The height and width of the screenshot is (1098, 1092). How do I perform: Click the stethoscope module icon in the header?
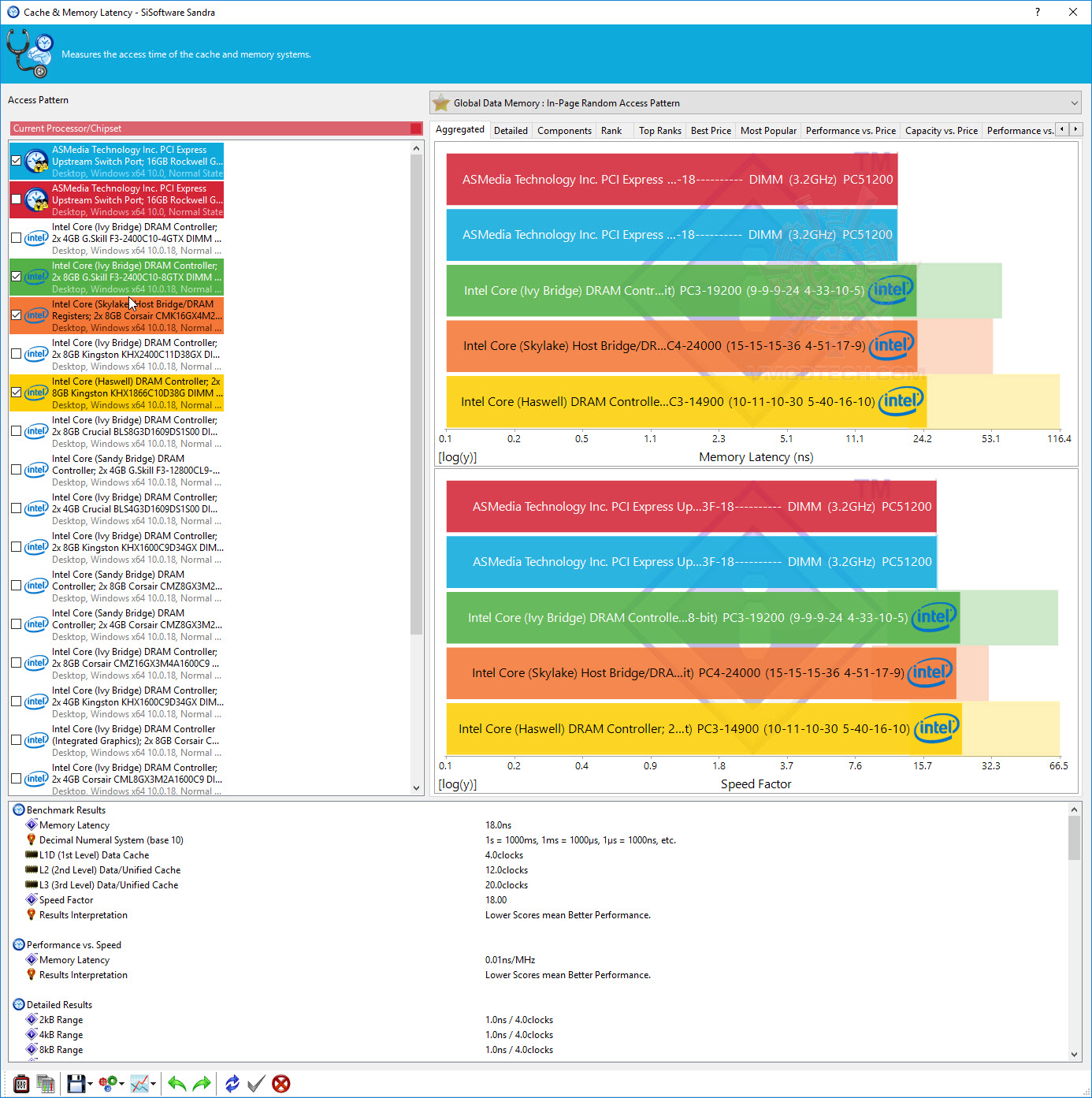click(x=30, y=54)
